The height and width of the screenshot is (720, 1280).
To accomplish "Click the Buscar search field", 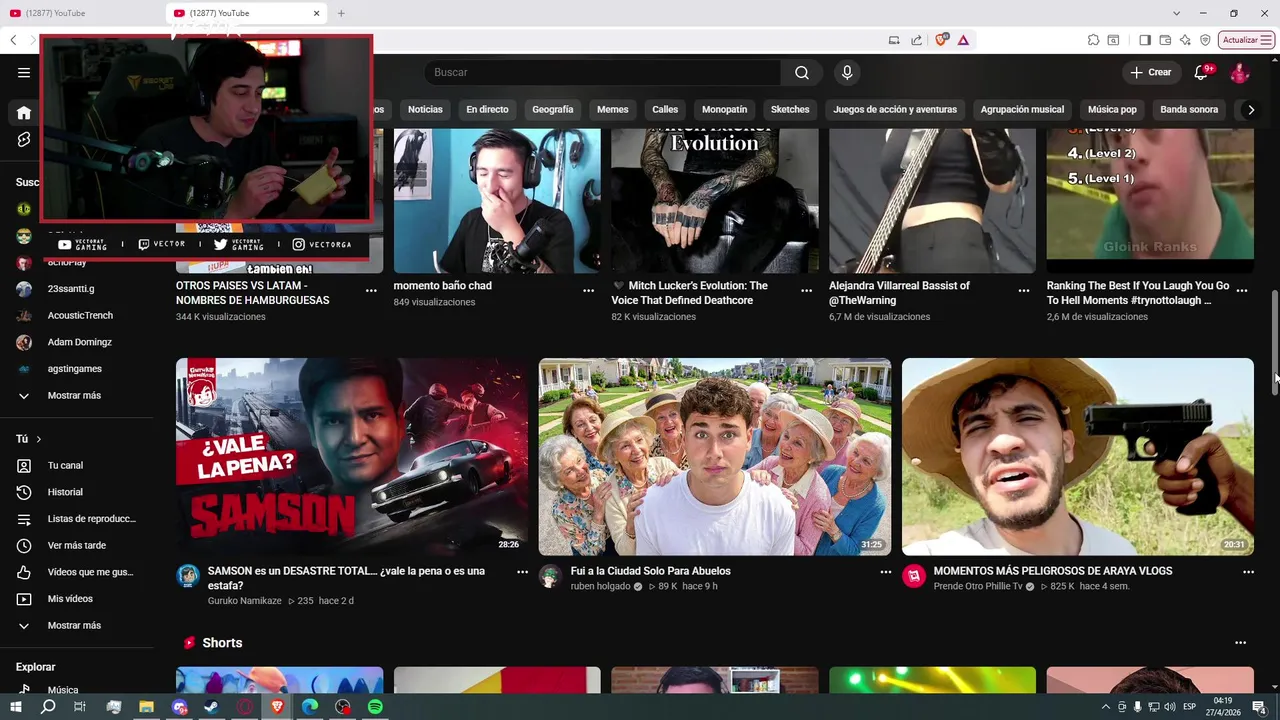I will click(x=603, y=72).
